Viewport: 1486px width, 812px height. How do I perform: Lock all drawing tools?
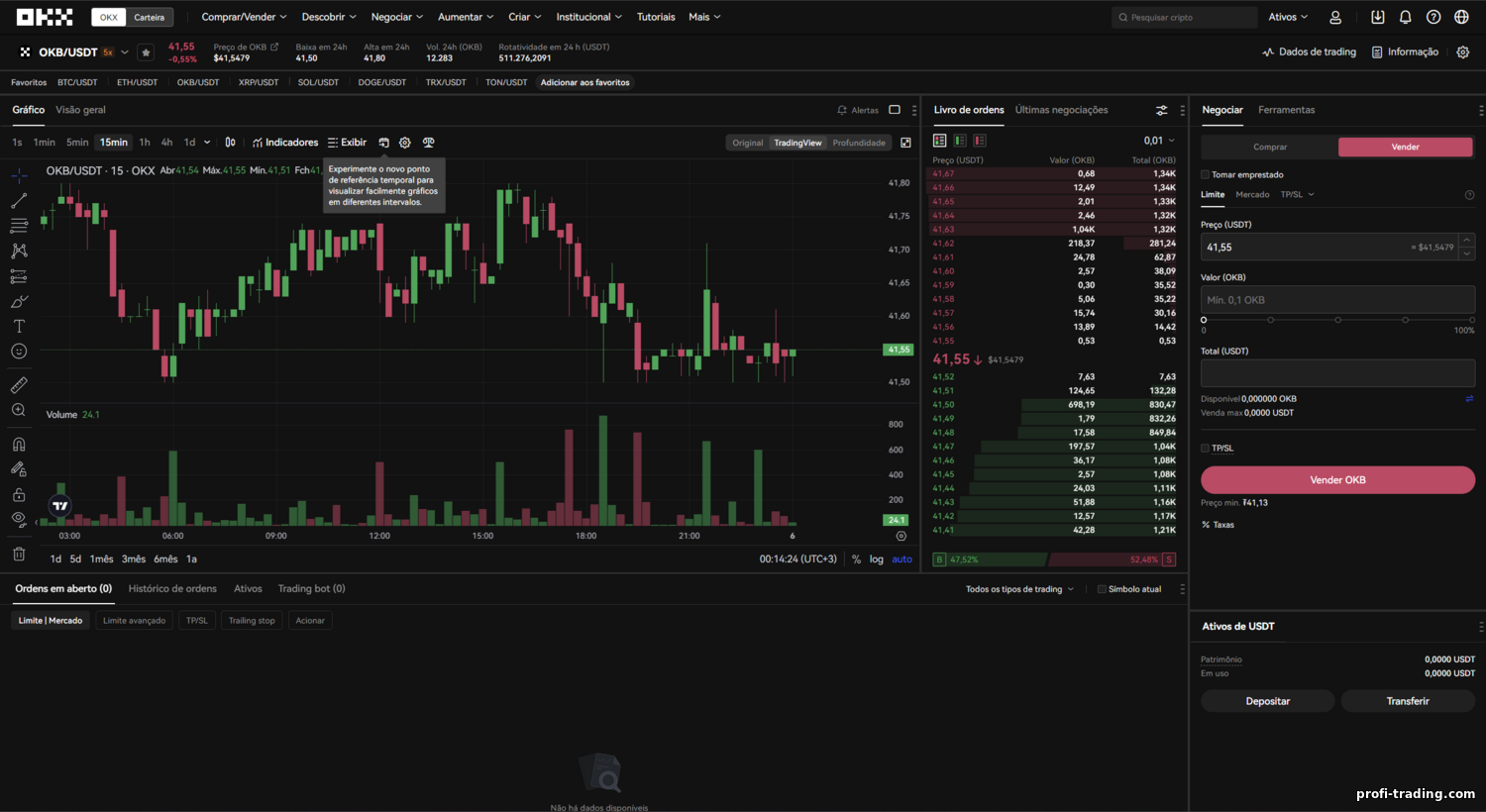coord(19,494)
